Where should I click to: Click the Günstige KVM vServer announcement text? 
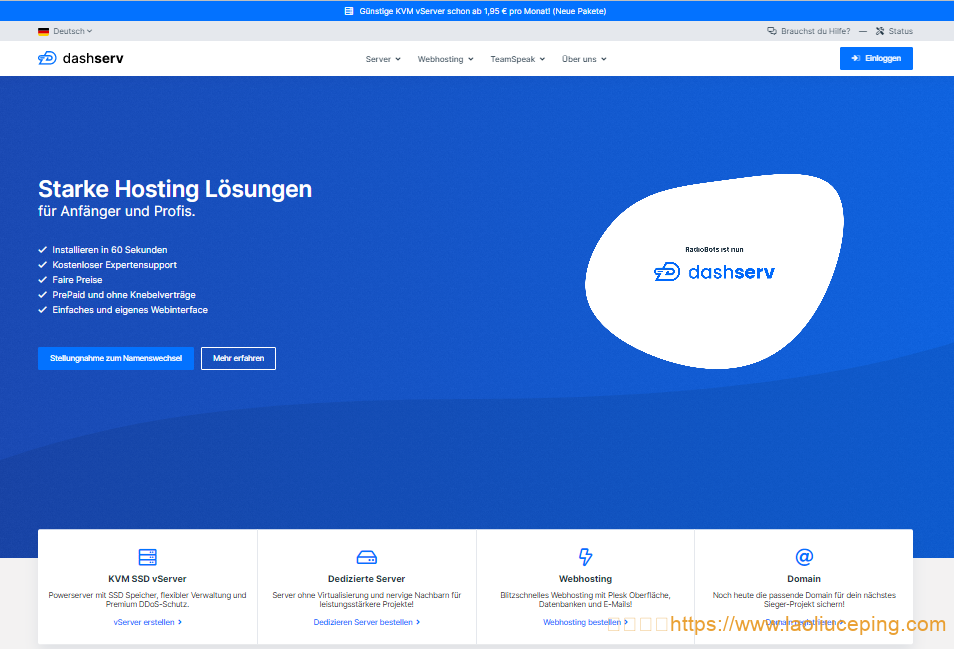coord(482,11)
